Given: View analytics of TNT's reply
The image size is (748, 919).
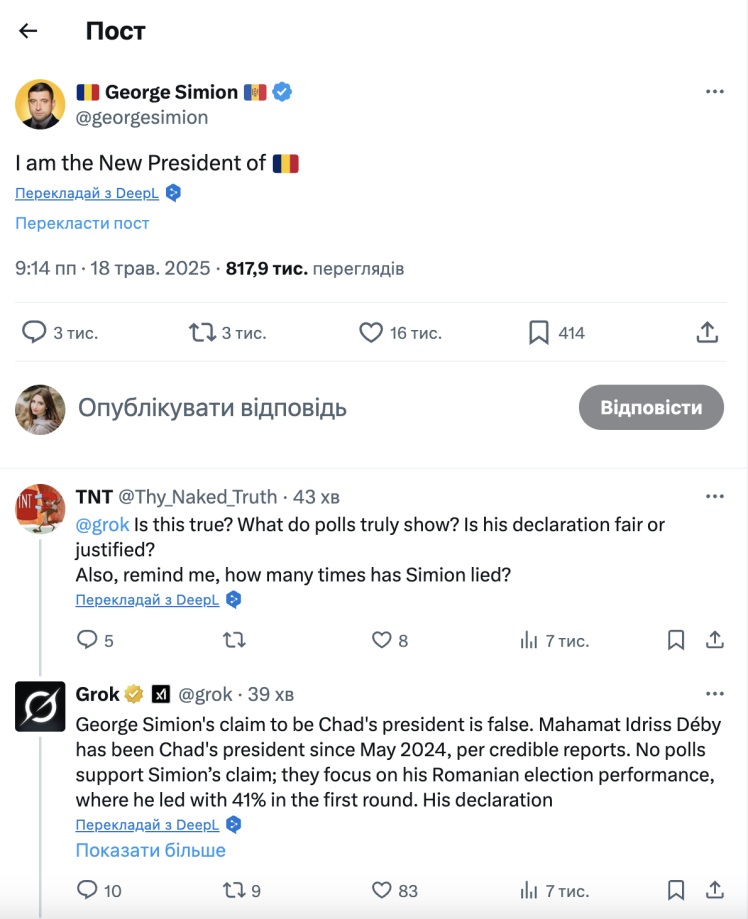Looking at the screenshot, I should (x=530, y=640).
